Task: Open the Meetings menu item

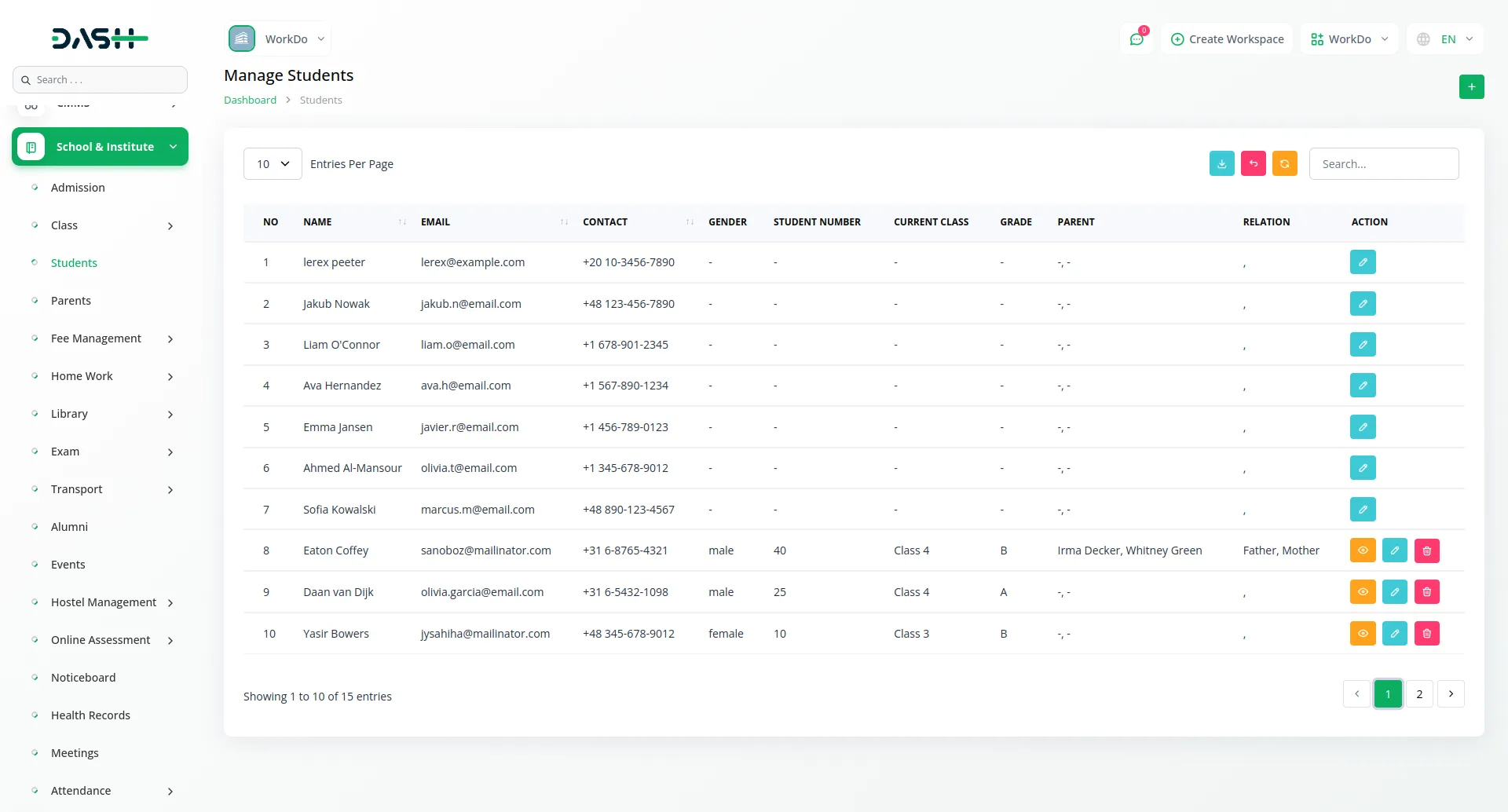Action: point(75,753)
